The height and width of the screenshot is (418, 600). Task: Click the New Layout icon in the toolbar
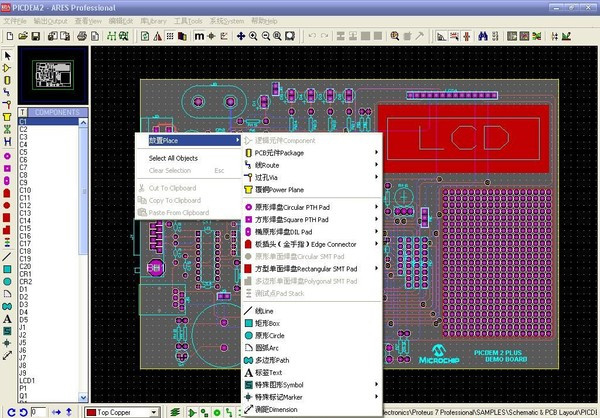10,36
